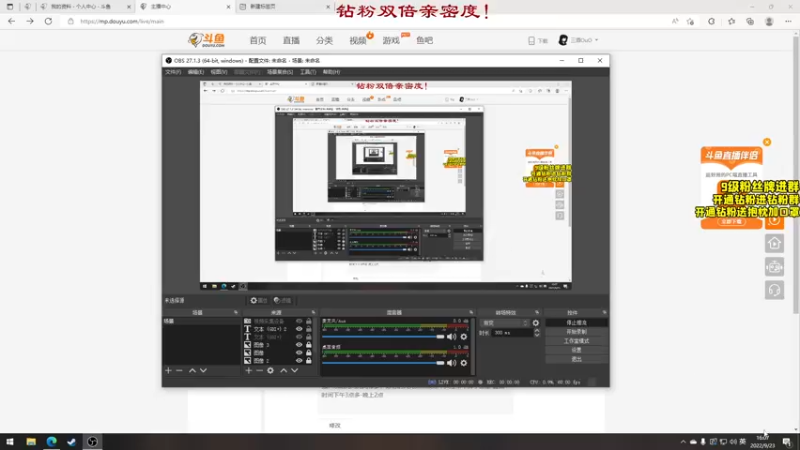Toggle visibility of the 图像 2 source
Image resolution: width=800 pixels, height=450 pixels.
[x=299, y=361]
